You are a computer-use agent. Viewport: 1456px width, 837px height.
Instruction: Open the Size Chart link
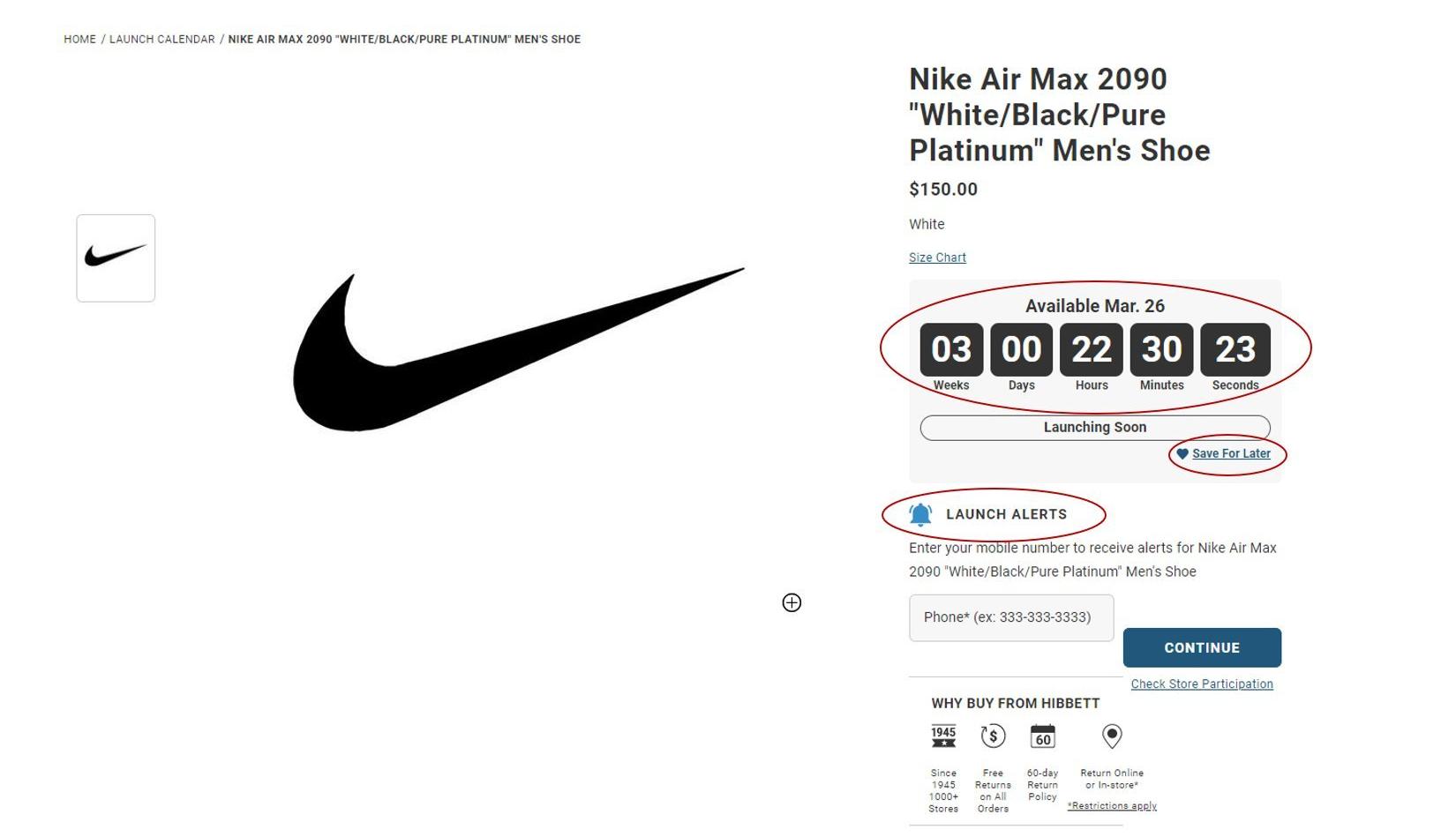tap(937, 258)
